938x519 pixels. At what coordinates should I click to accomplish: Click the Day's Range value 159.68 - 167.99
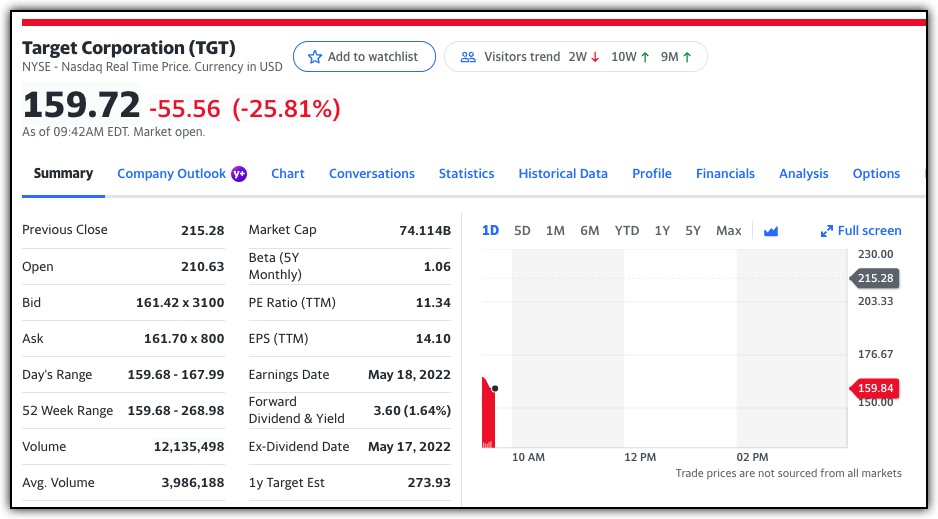pos(176,374)
